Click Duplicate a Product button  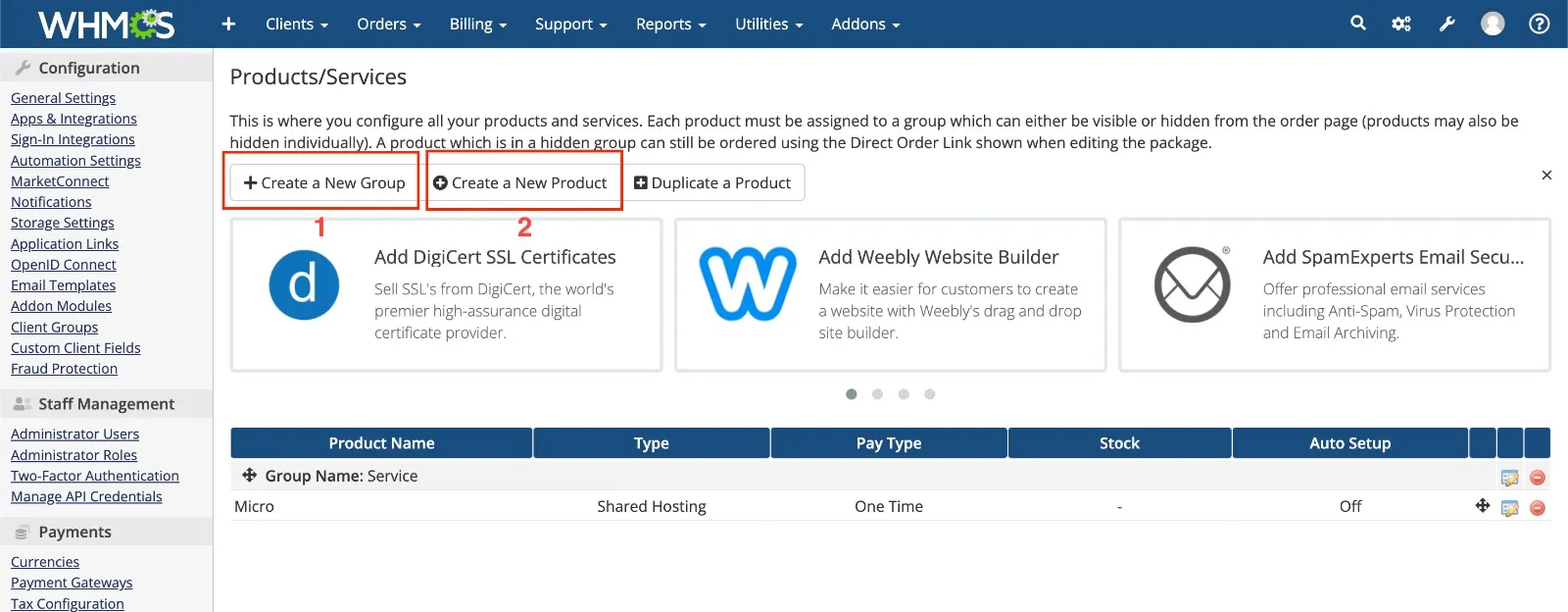[x=712, y=182]
